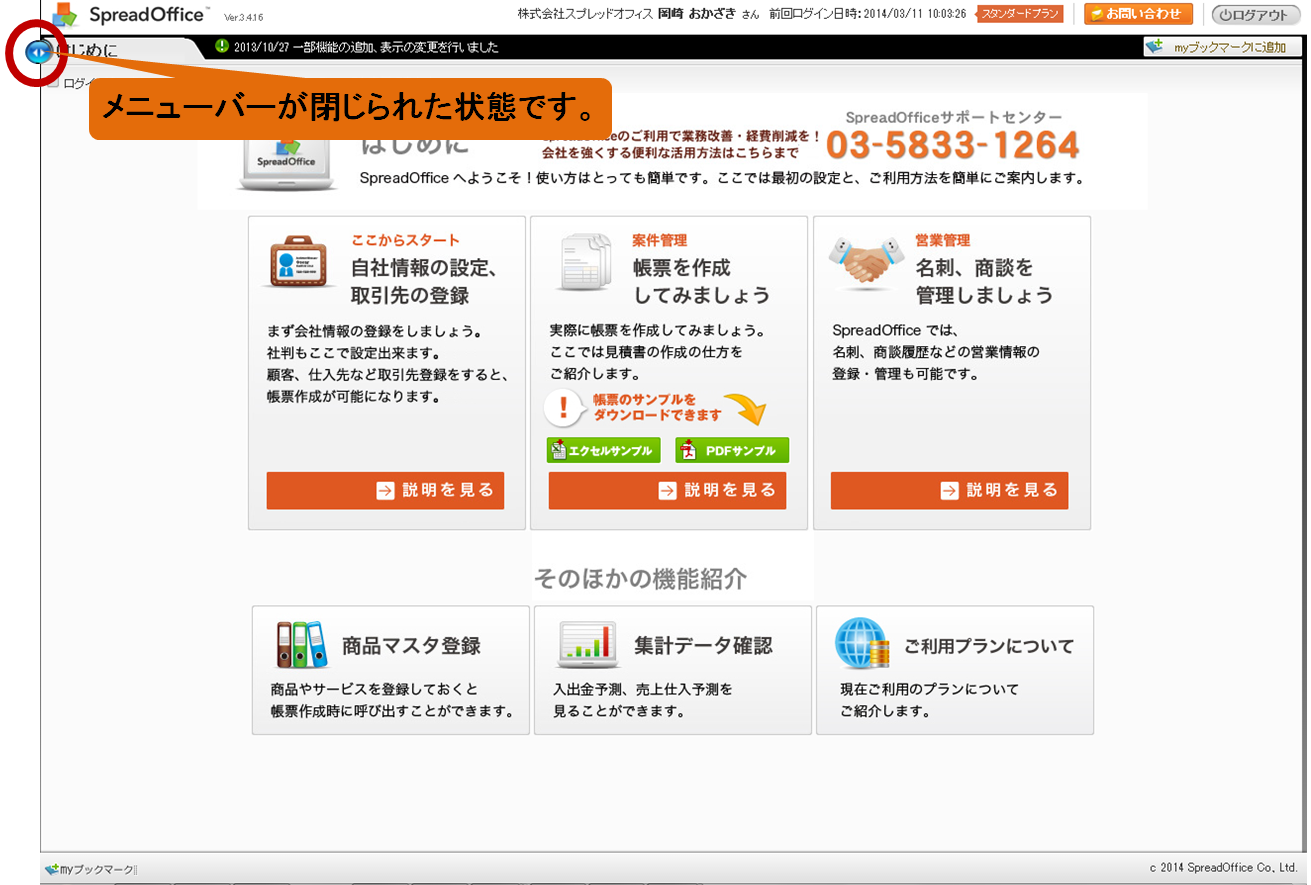Click the そのほかの機能紹介 heading

640,578
